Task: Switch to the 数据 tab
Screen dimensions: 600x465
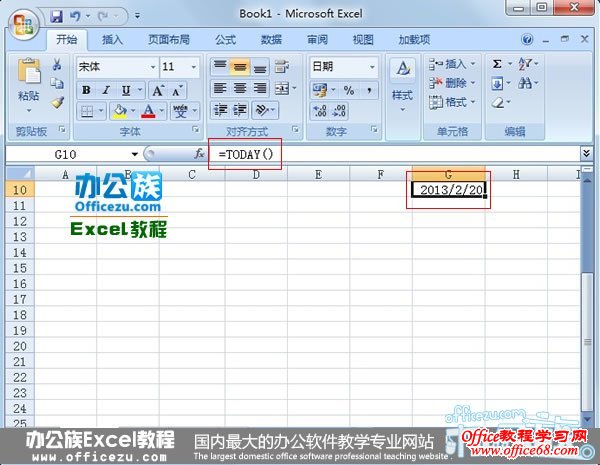Action: (x=271, y=39)
